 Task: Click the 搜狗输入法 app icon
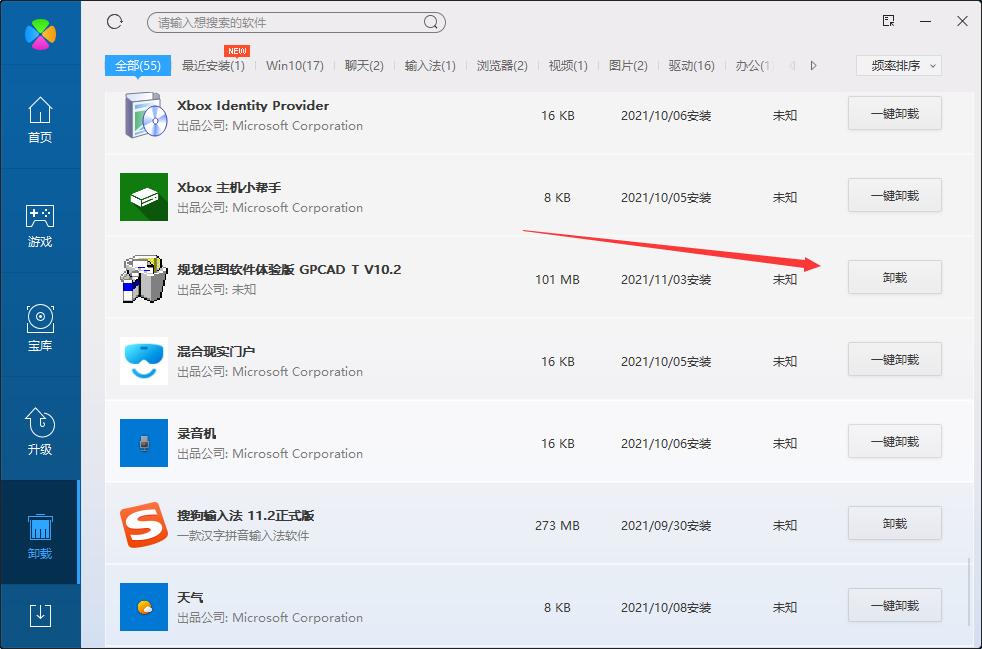144,526
